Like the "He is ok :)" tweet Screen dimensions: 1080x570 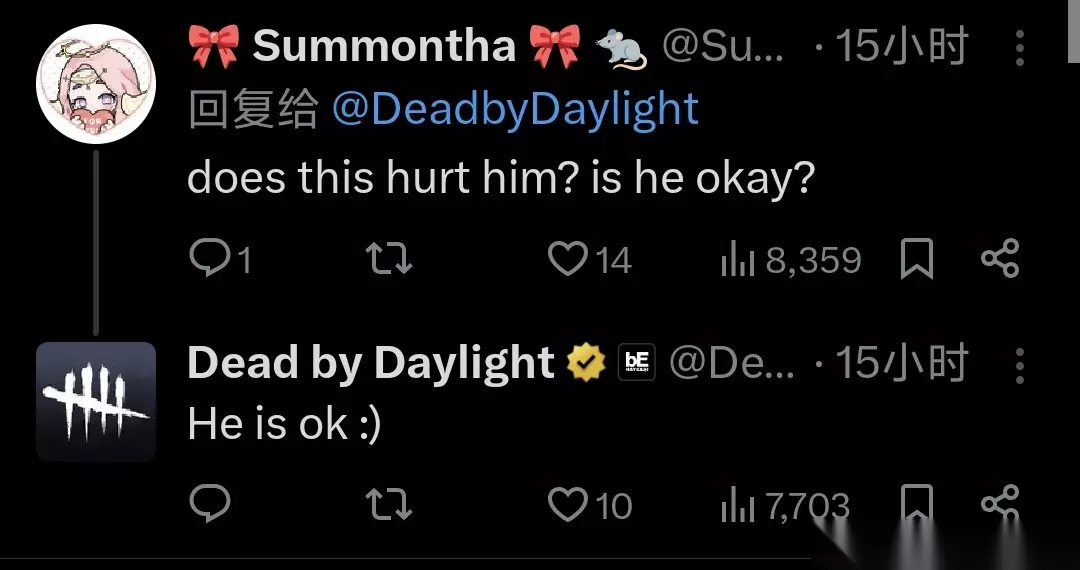coord(590,505)
